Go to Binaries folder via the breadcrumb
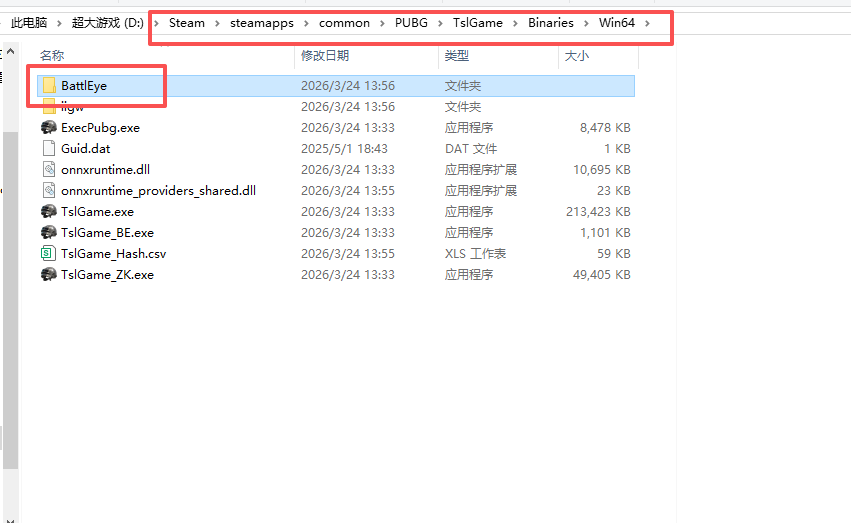The image size is (851, 523). coord(551,23)
